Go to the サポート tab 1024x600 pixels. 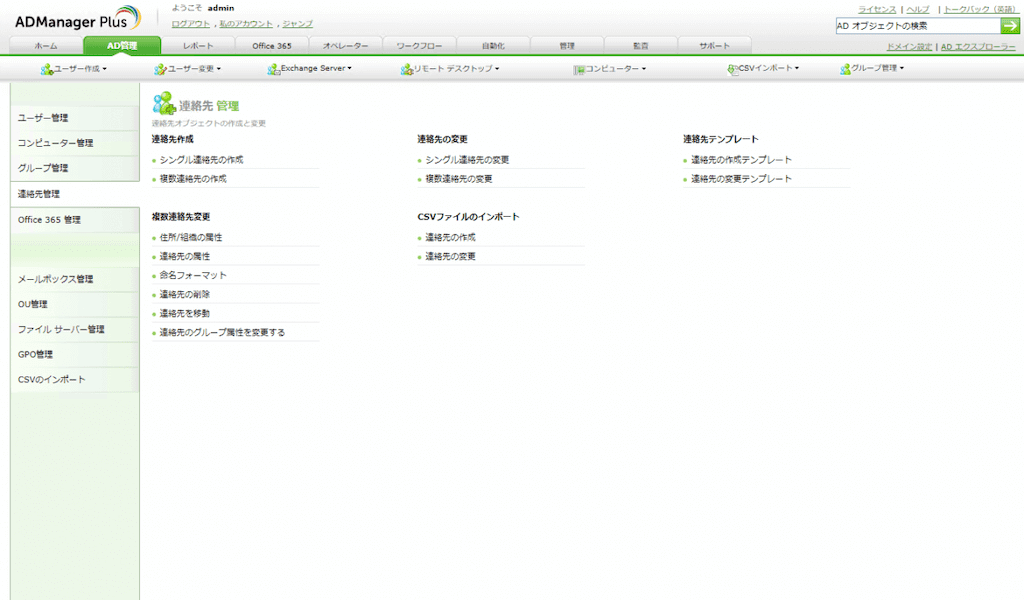click(714, 46)
